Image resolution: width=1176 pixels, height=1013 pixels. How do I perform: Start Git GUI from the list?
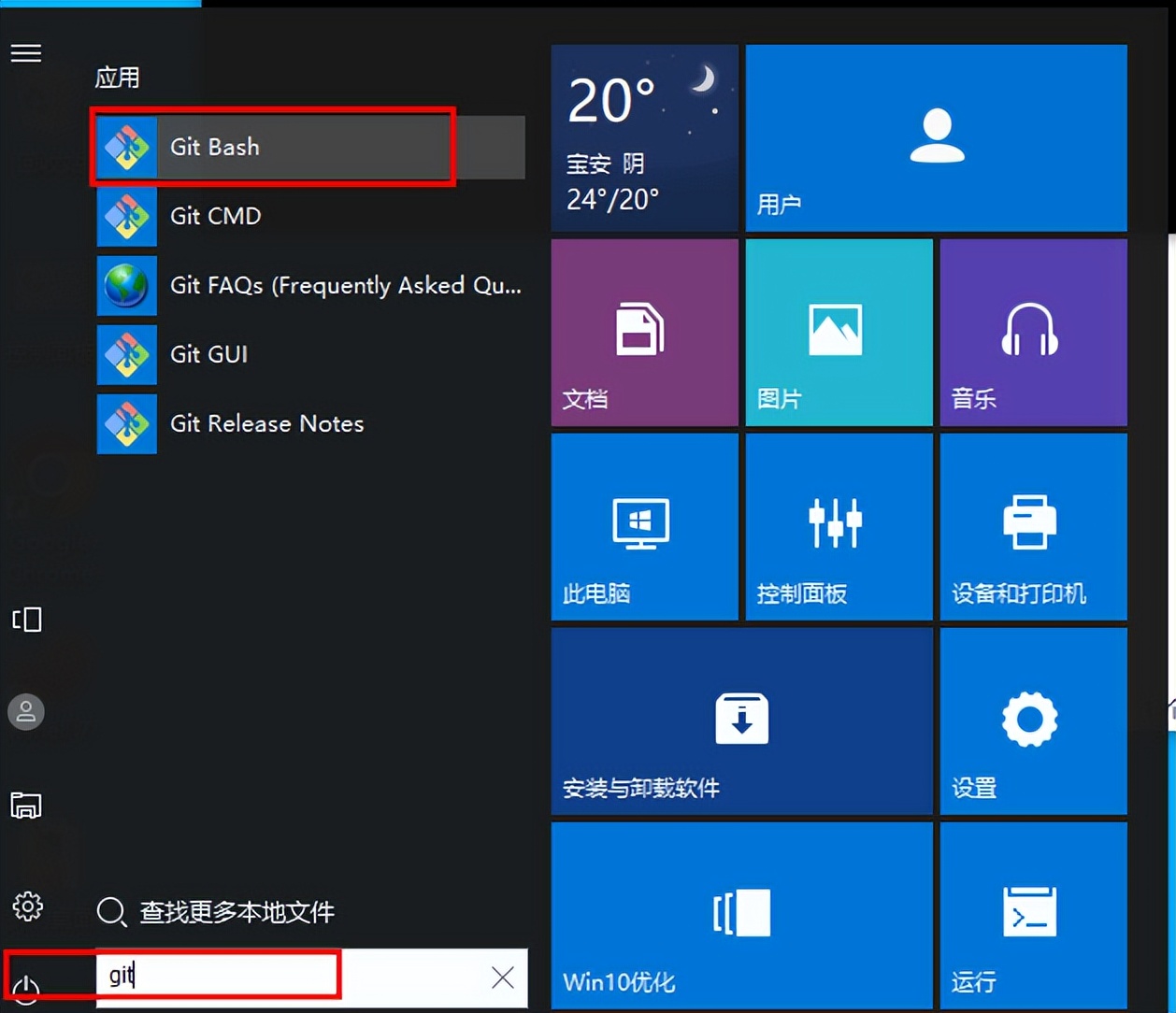tap(310, 354)
